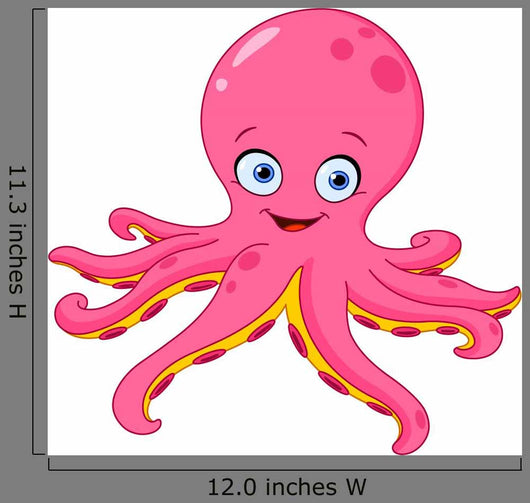
Task: Click the center of the octopus's forehead
Action: pyautogui.click(x=301, y=112)
